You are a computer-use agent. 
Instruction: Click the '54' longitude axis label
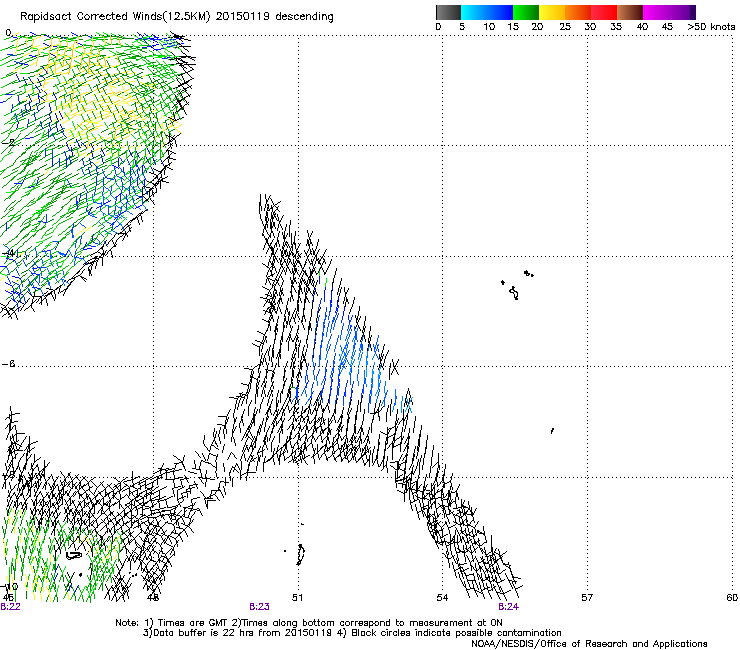coord(442,598)
